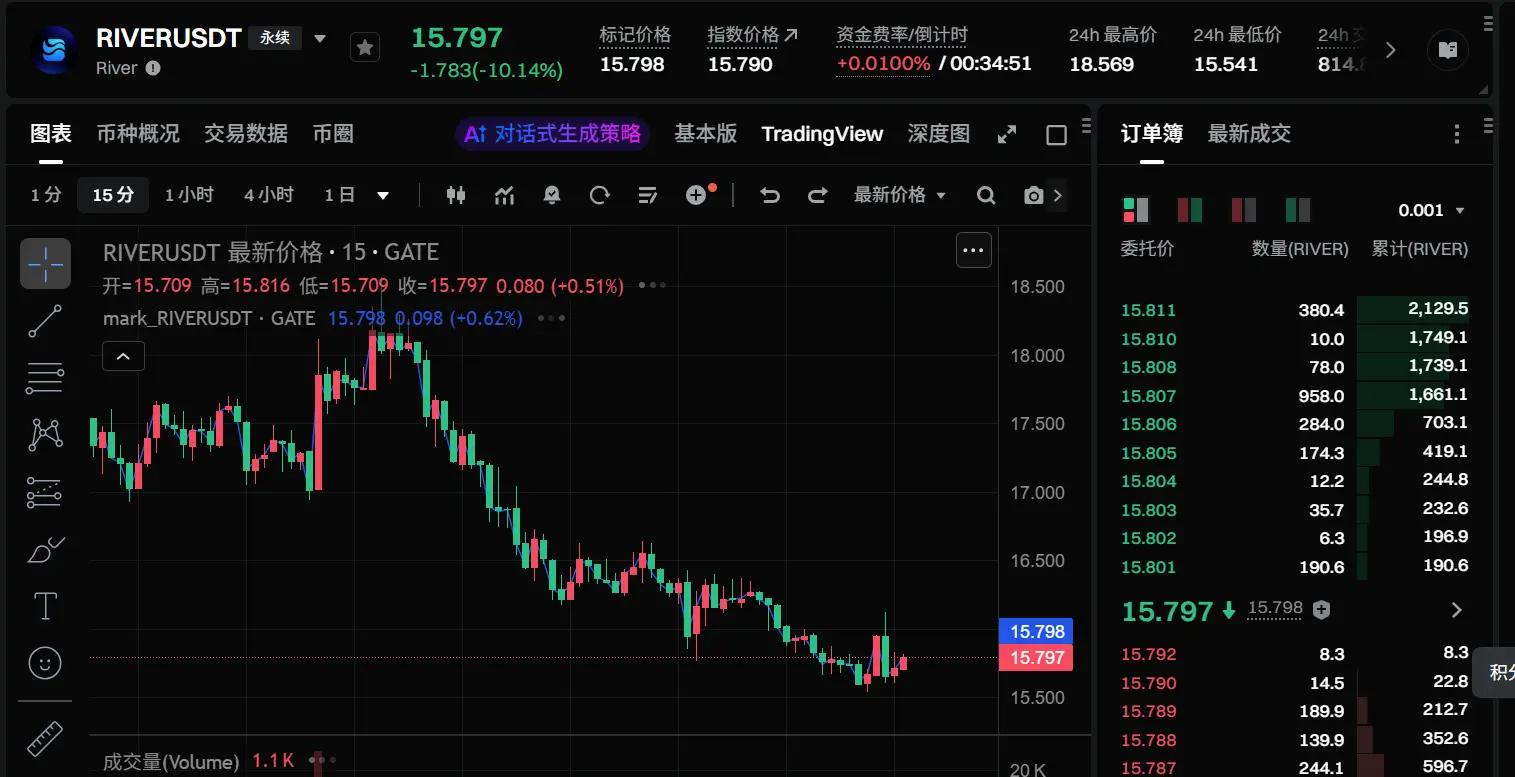1515x777 pixels.
Task: Switch the chart to 1日 interval
Action: [x=340, y=195]
